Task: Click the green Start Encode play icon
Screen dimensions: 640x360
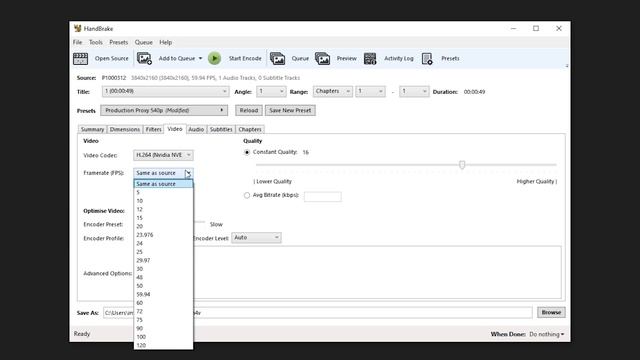Action: click(214, 58)
